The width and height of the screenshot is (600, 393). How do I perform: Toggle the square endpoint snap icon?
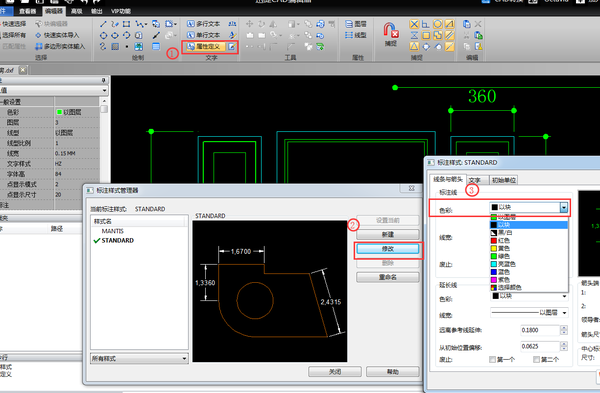(x=426, y=36)
